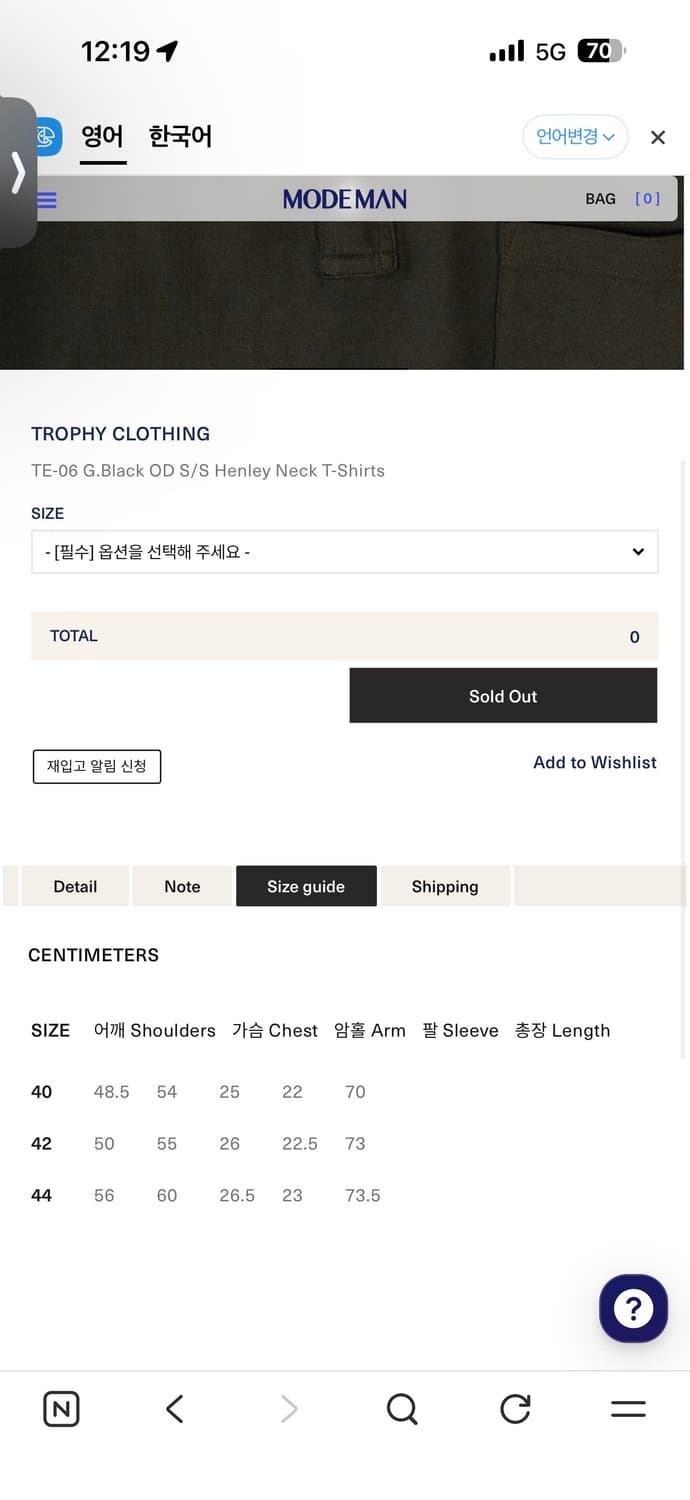Open the help question mark bubble
This screenshot has width=690, height=1500.
coord(633,1308)
